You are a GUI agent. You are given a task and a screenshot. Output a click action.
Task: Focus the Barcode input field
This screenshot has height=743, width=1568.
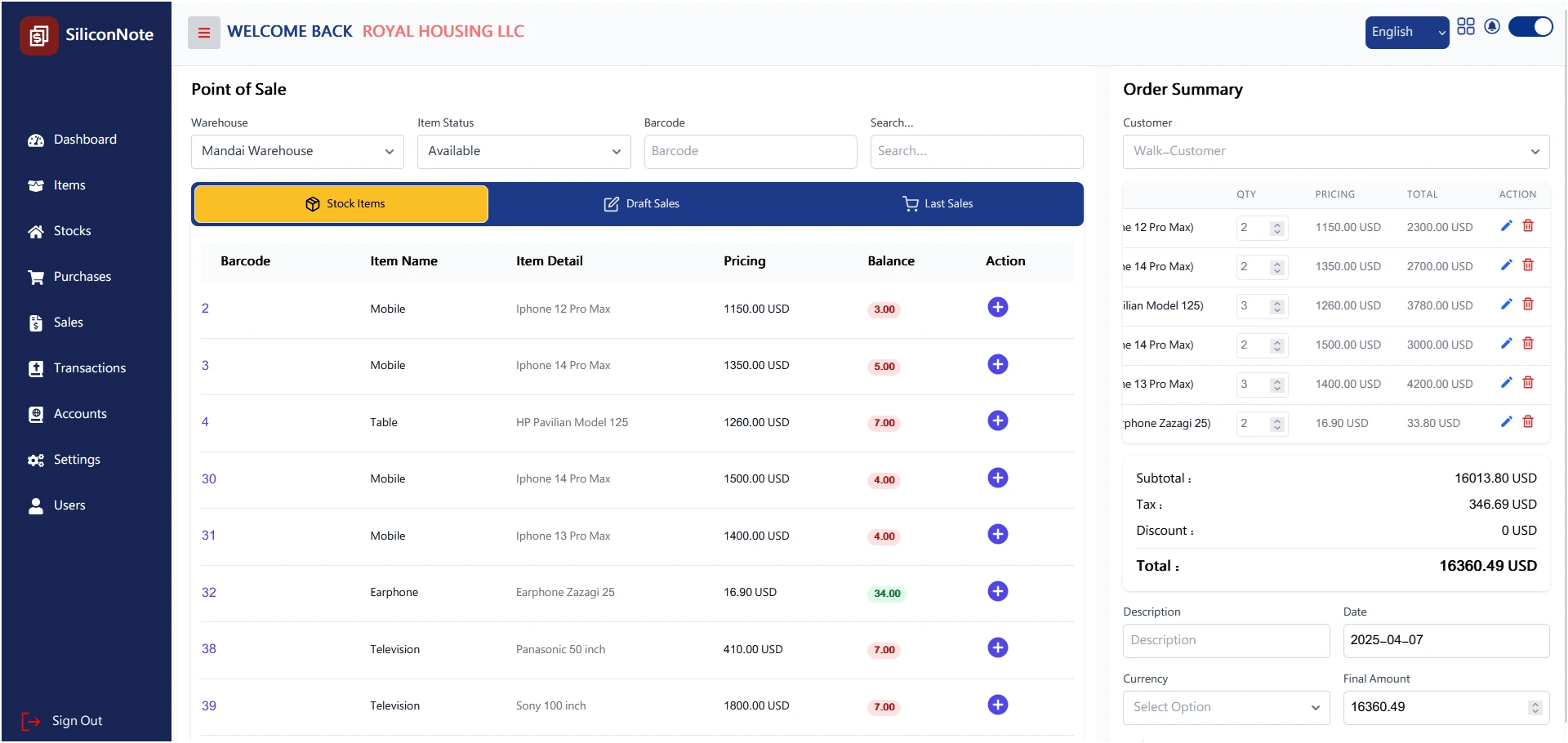point(750,152)
